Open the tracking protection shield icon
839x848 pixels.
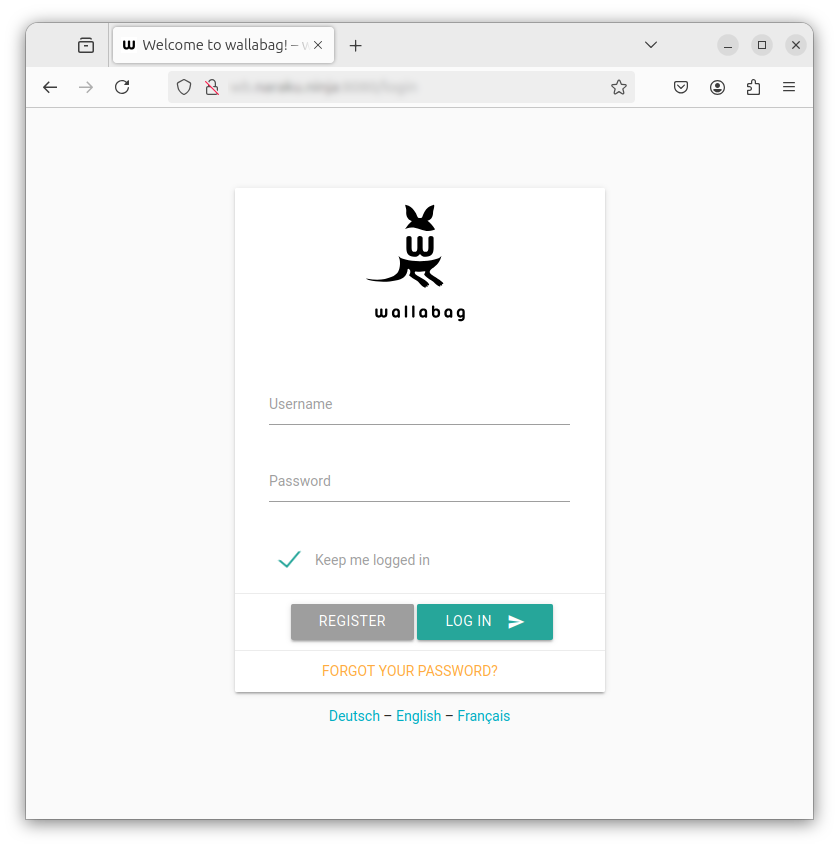click(x=184, y=87)
